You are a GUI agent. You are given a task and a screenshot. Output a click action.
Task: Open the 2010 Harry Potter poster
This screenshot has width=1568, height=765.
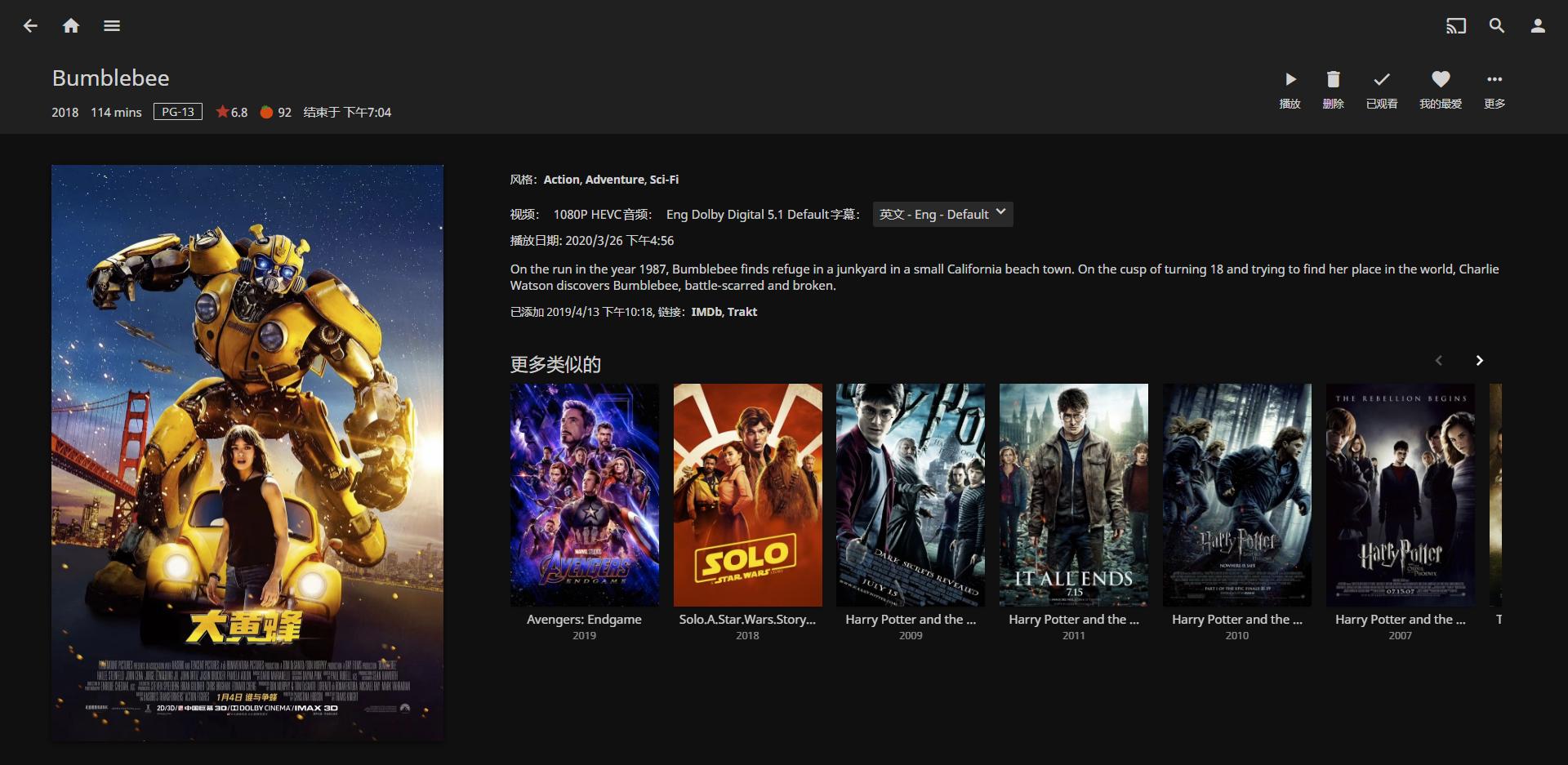pos(1237,495)
